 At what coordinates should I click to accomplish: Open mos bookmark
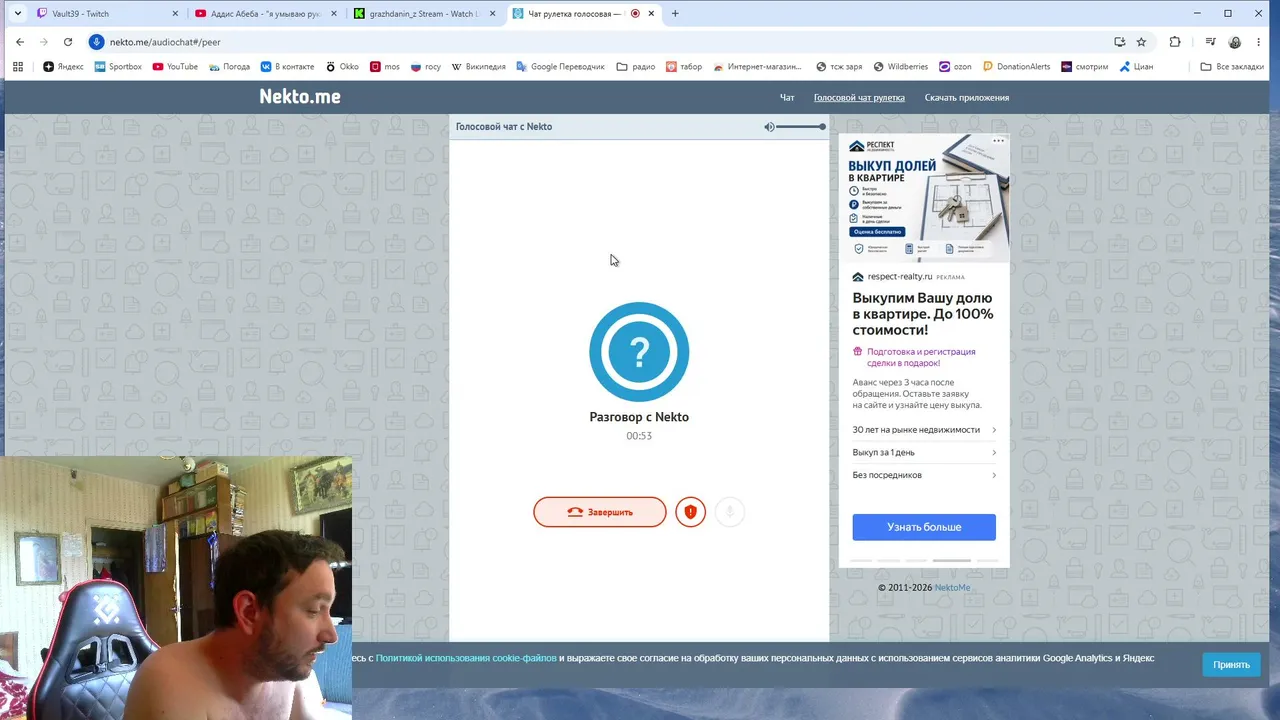385,67
